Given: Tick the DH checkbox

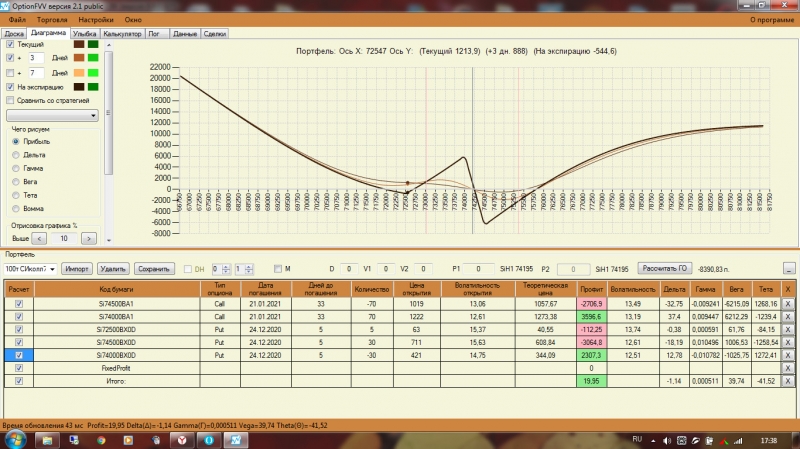Looking at the screenshot, I should click(x=188, y=269).
